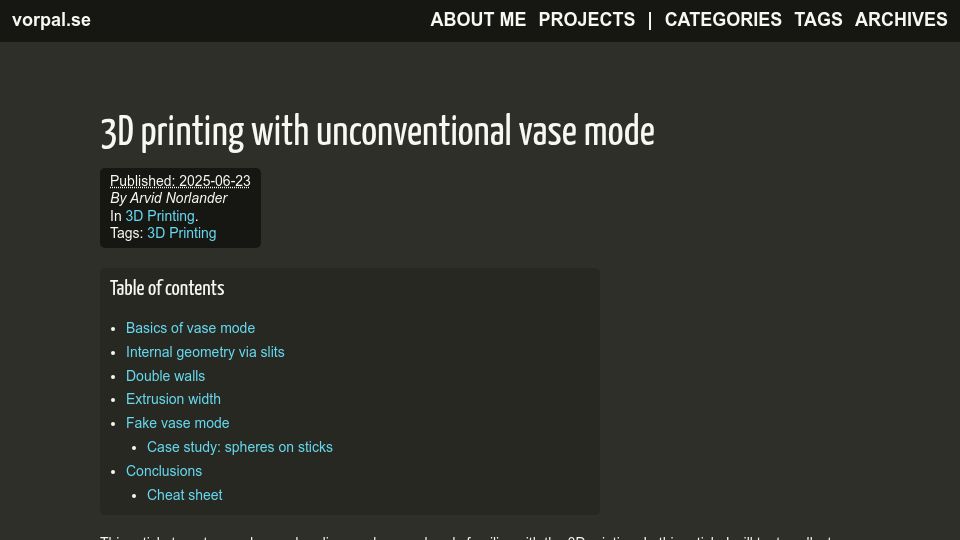Click the Table of contents heading
Image resolution: width=960 pixels, height=540 pixels.
pyautogui.click(x=167, y=288)
